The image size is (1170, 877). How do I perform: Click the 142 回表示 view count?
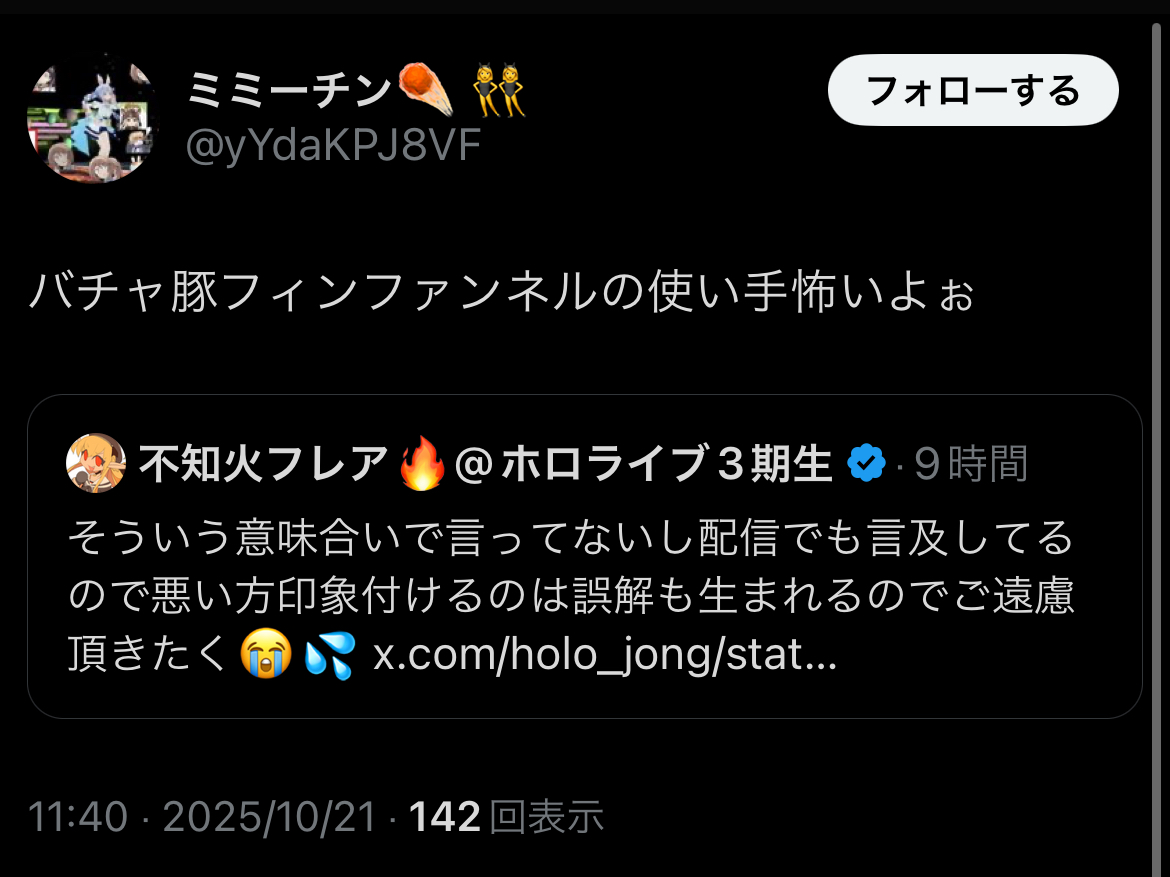click(506, 817)
